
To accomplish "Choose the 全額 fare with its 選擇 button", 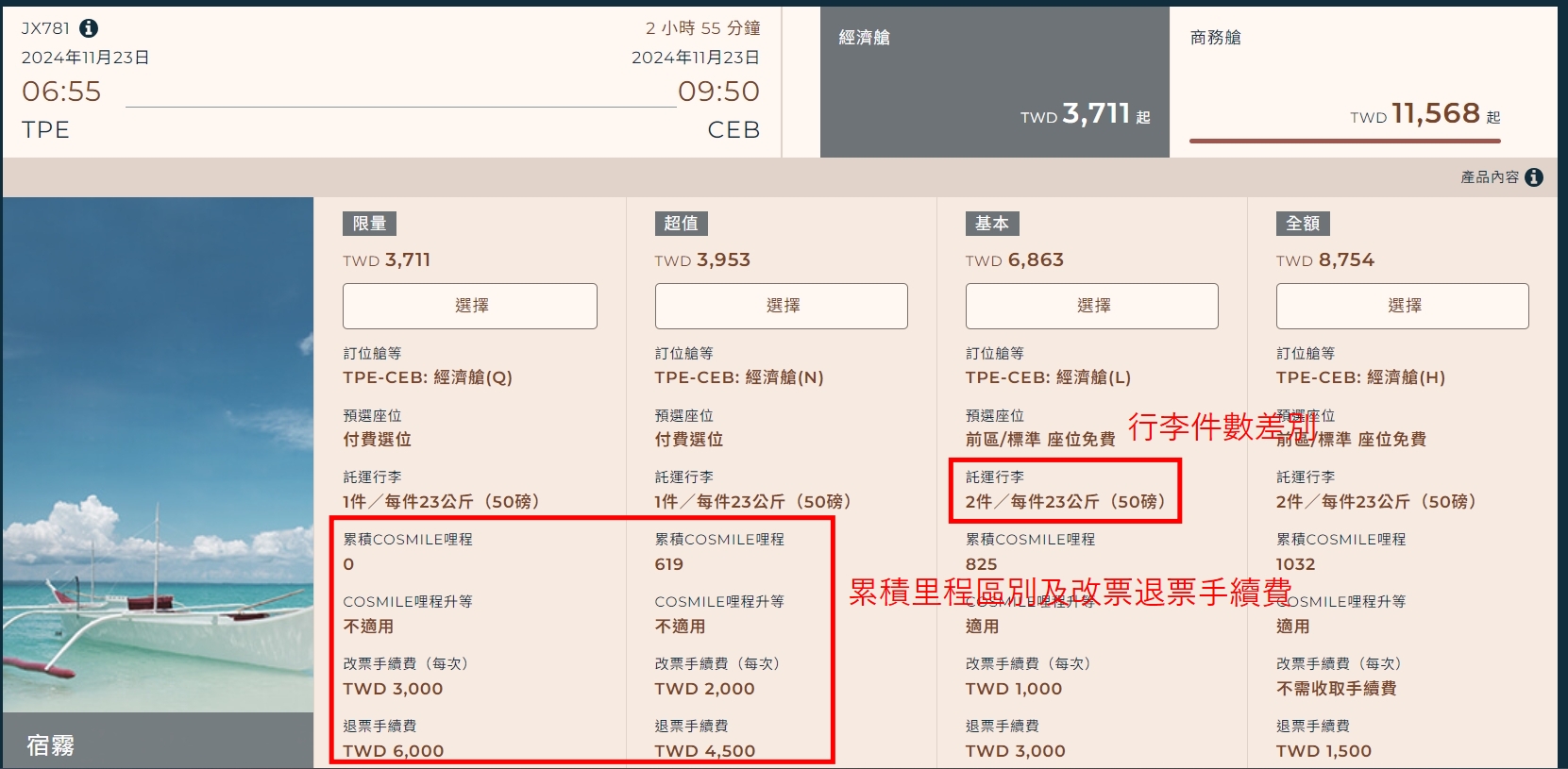I will click(x=1402, y=306).
